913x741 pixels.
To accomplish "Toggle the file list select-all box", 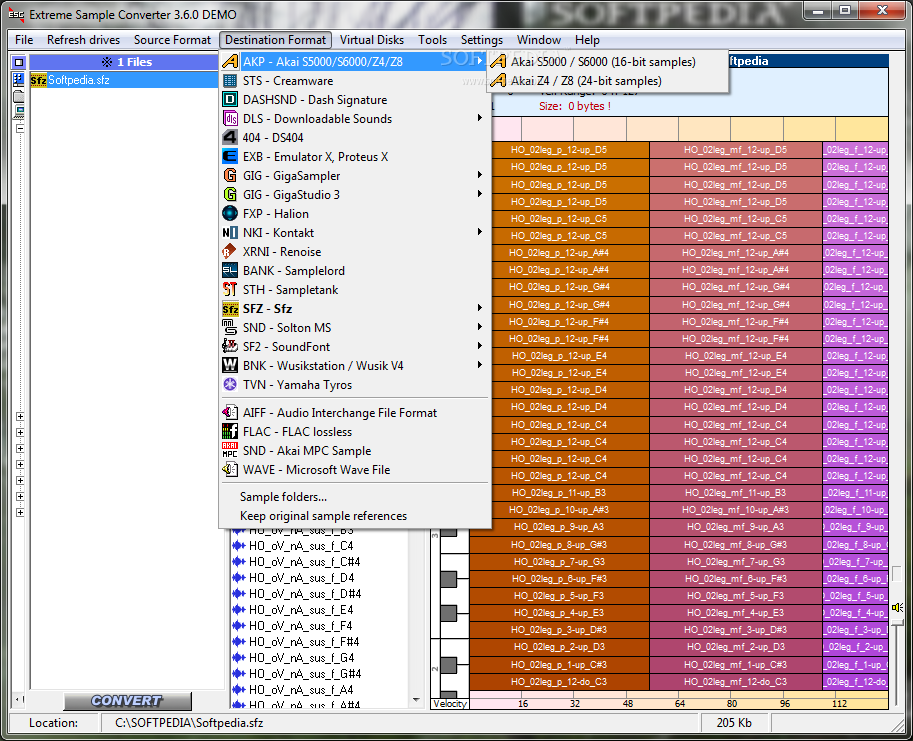I will [19, 62].
